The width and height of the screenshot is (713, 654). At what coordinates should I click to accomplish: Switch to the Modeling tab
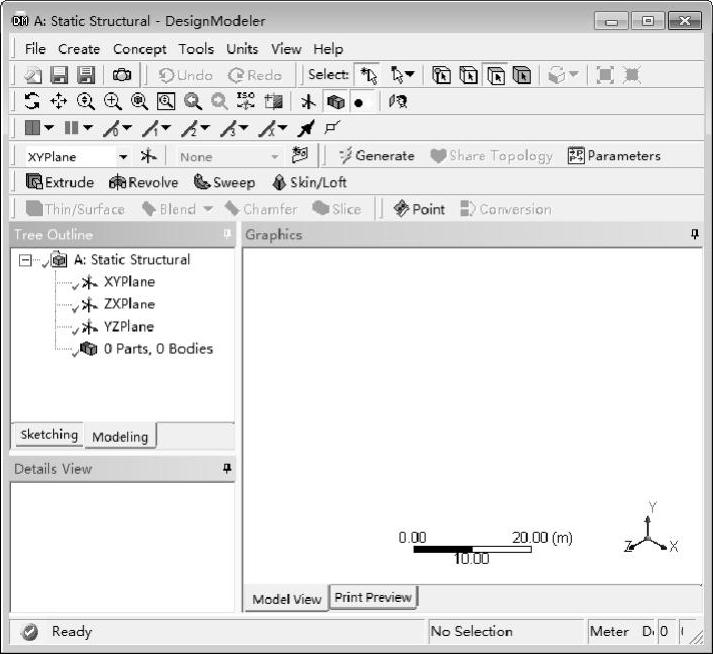pyautogui.click(x=120, y=437)
